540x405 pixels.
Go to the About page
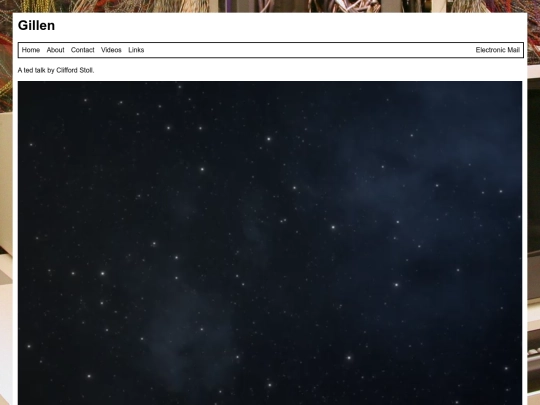click(55, 50)
